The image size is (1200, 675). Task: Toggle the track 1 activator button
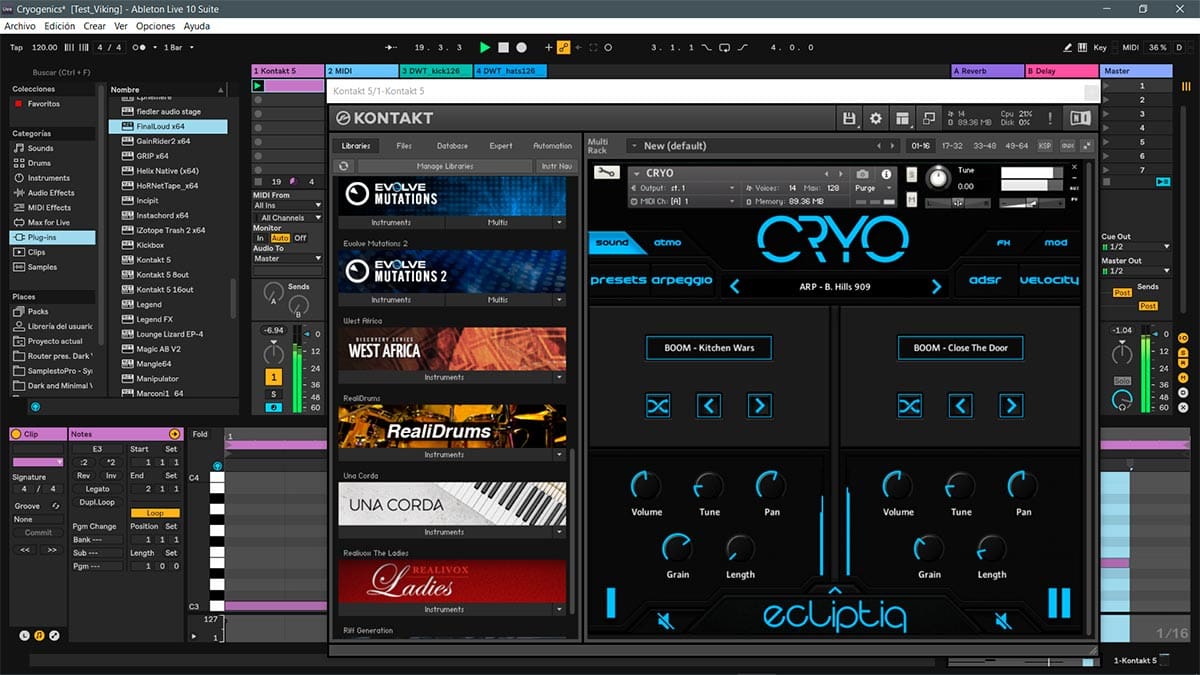pos(273,377)
